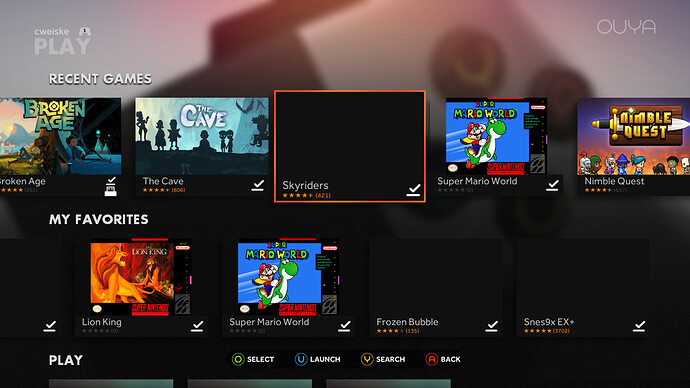The height and width of the screenshot is (388, 690).
Task: Open the Nimble Quest game tile
Action: click(x=634, y=146)
